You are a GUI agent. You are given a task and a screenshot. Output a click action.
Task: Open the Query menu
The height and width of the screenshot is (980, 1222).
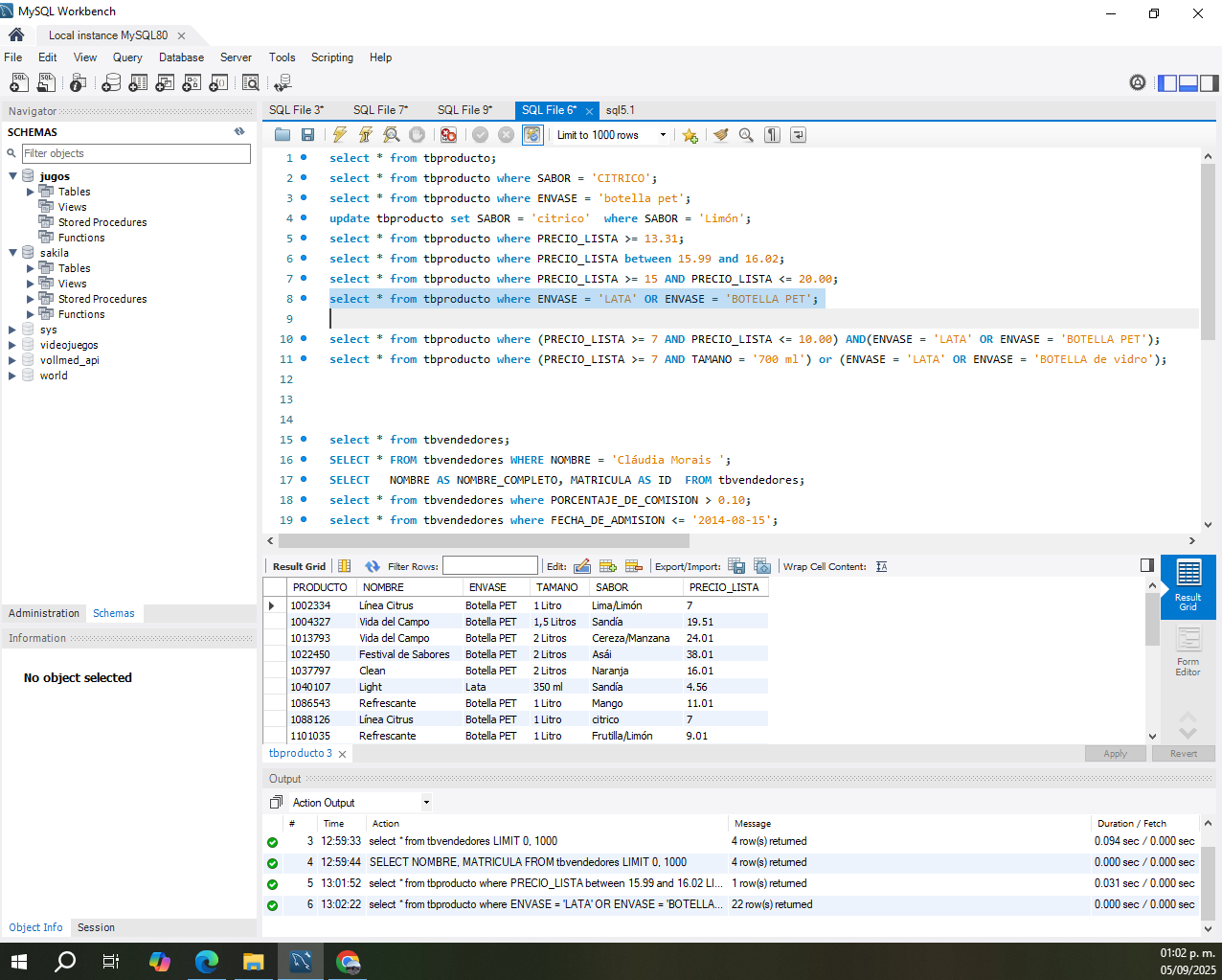[x=127, y=57]
